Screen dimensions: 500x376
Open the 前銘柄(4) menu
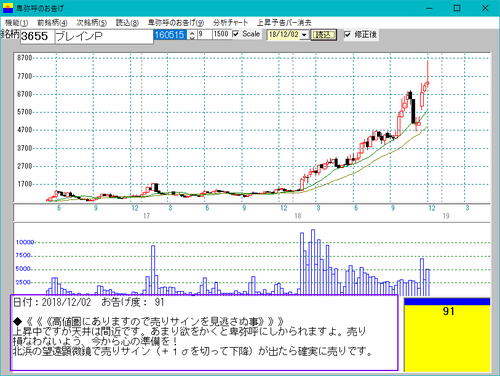click(x=52, y=23)
